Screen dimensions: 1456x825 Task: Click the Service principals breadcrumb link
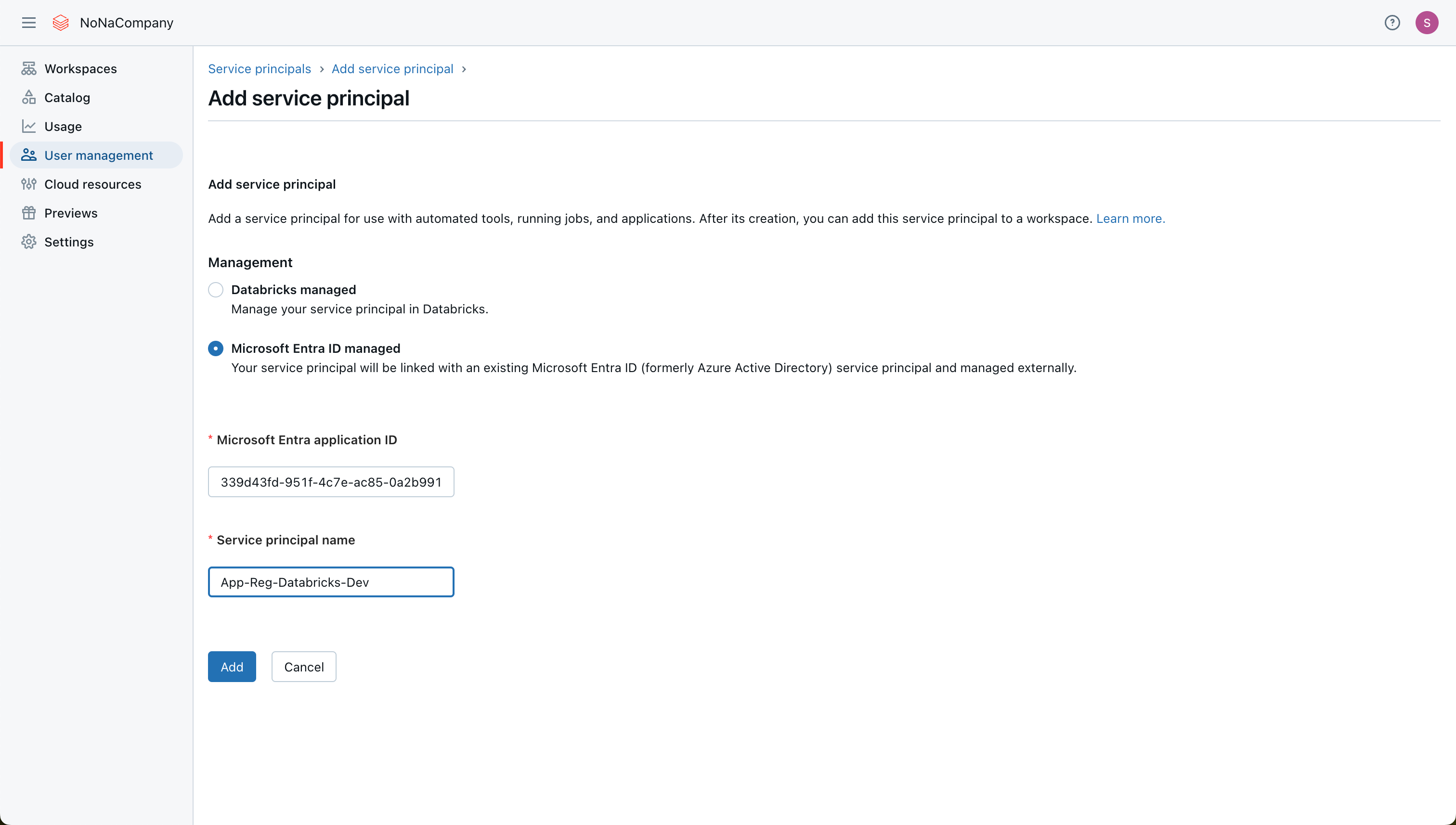pyautogui.click(x=259, y=68)
